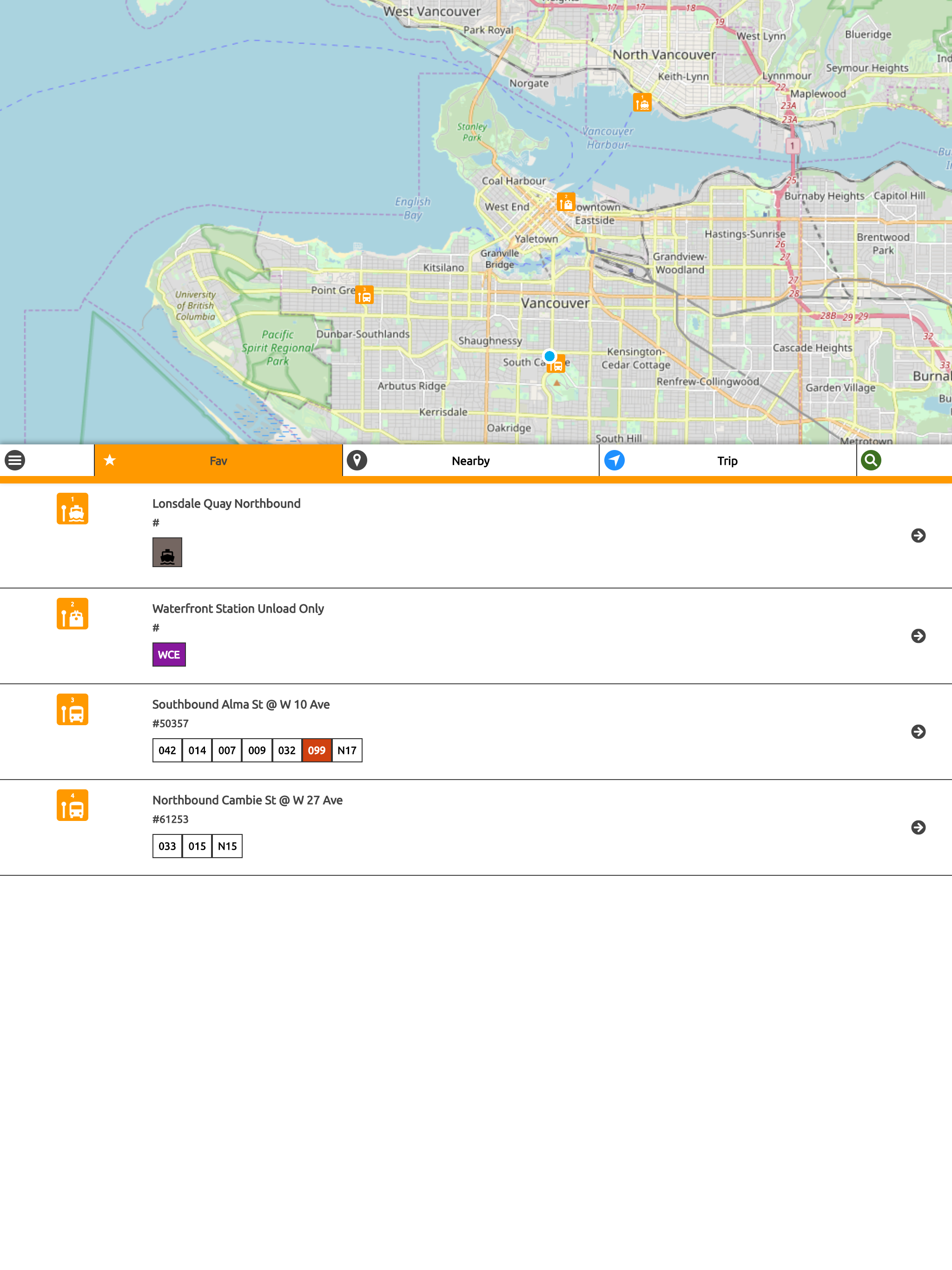Open Waterfront Station Unload Only arrow
Image resolution: width=952 pixels, height=1270 pixels.
(x=918, y=636)
